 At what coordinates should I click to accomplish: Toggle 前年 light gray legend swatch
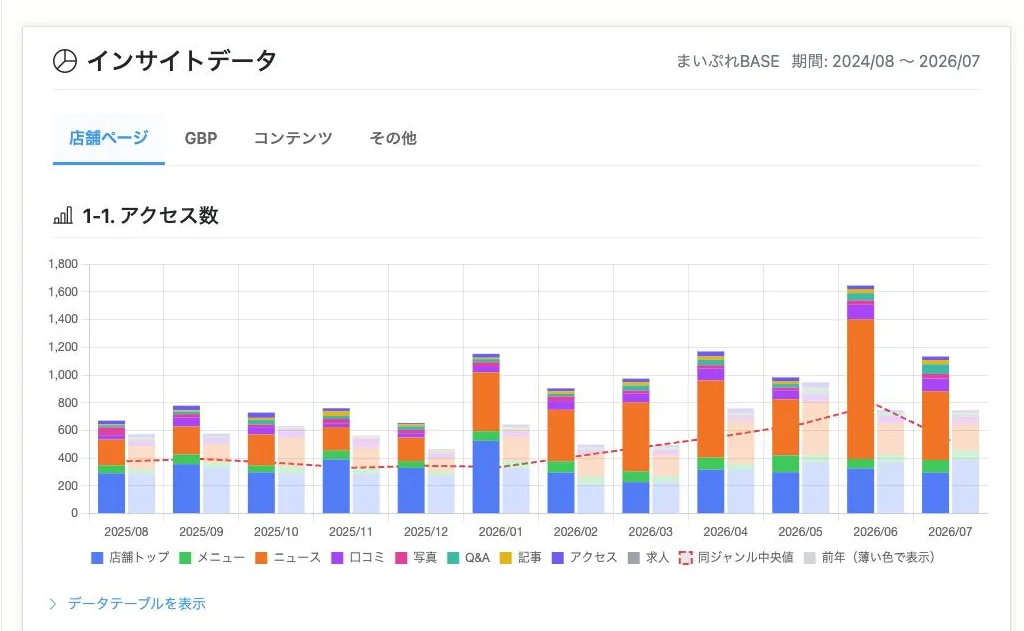click(x=810, y=558)
